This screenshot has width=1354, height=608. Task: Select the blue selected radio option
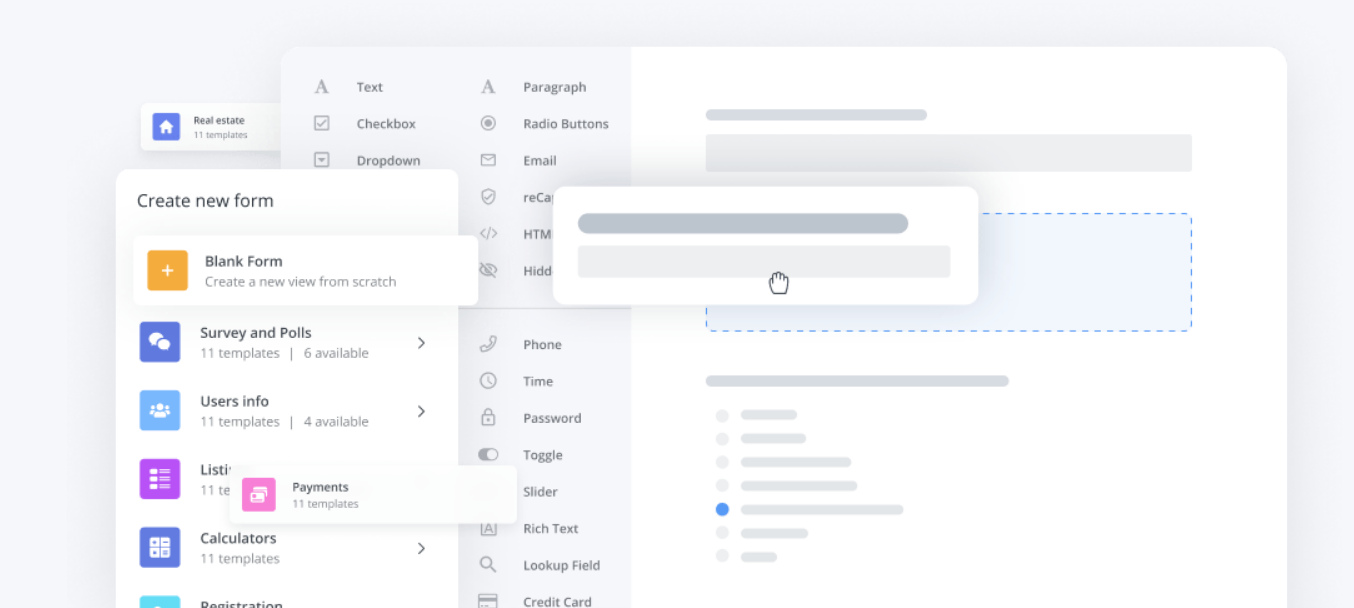(x=722, y=509)
